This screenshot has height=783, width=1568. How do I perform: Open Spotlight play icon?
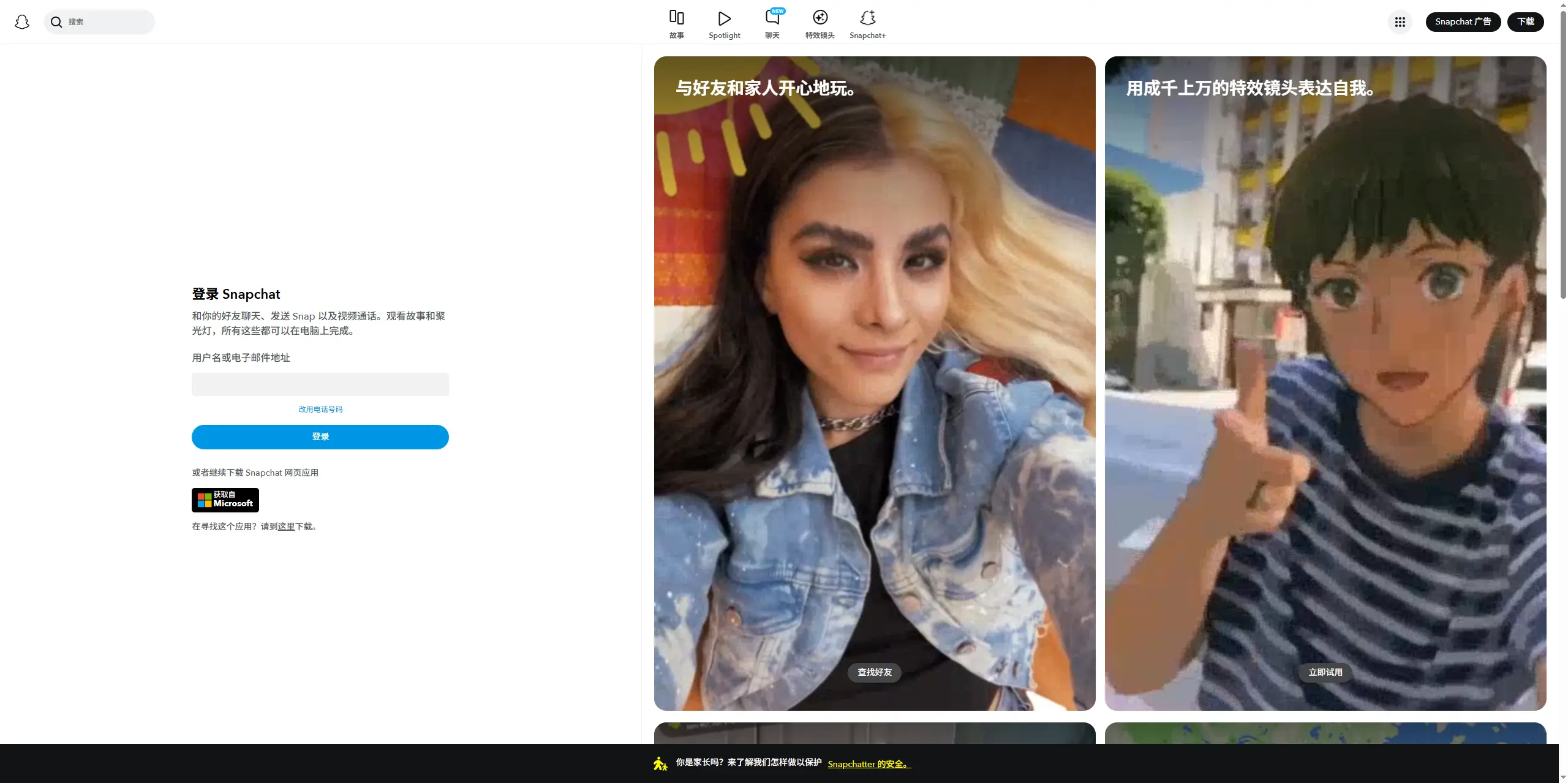pyautogui.click(x=724, y=18)
